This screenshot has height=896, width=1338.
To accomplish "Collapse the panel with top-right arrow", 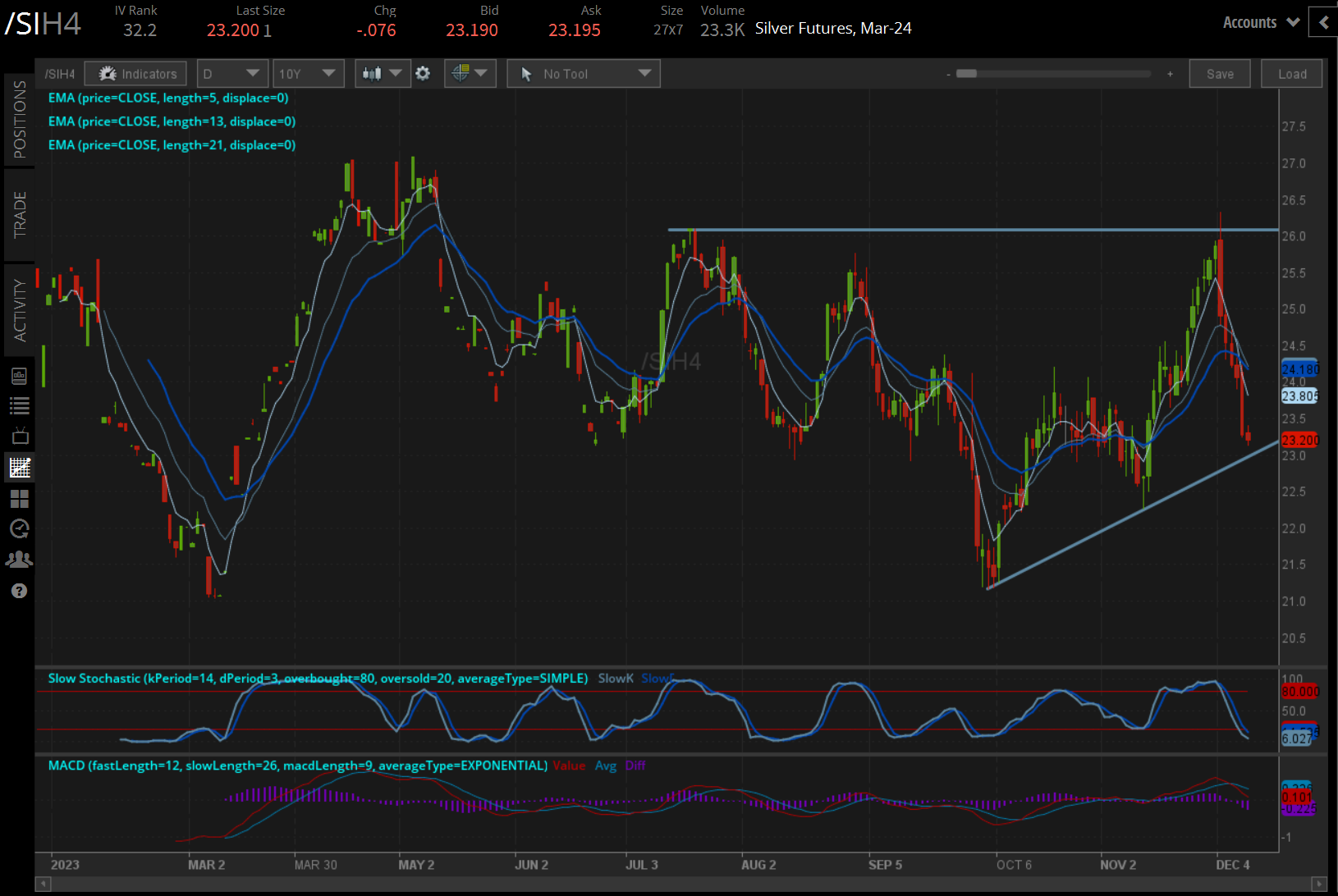I will pos(1323,23).
